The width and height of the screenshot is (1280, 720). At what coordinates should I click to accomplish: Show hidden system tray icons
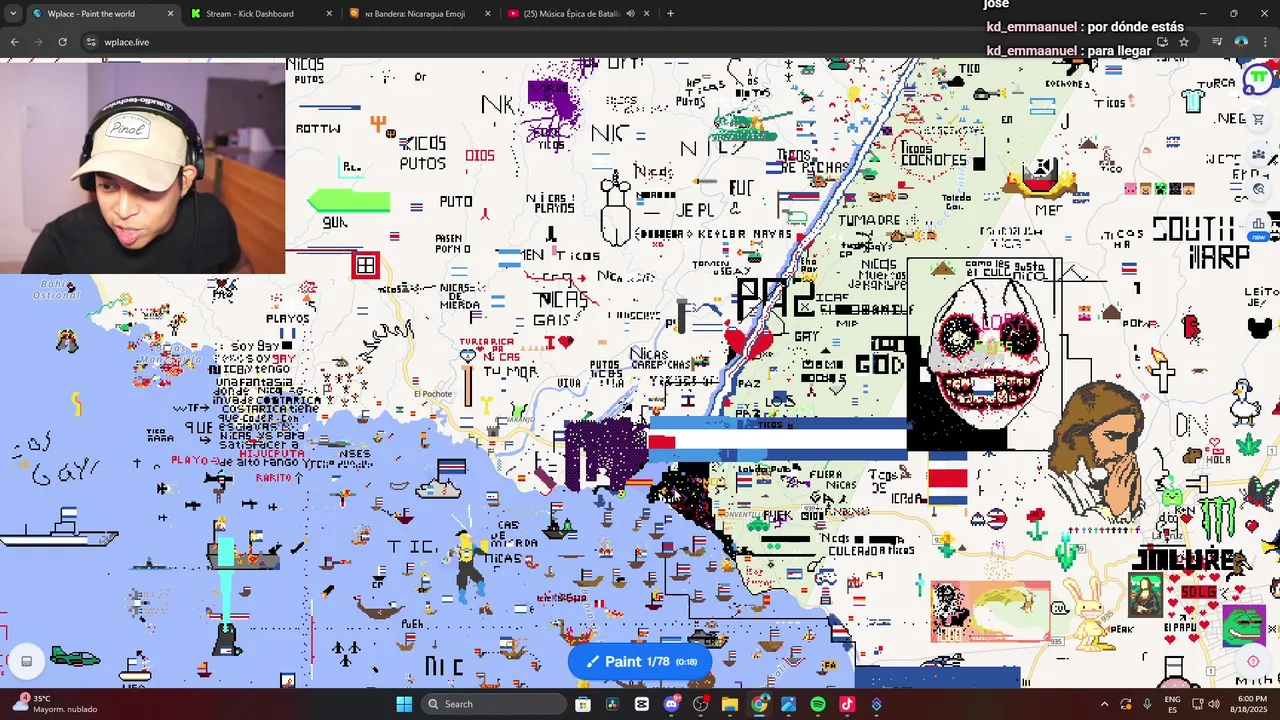1104,704
